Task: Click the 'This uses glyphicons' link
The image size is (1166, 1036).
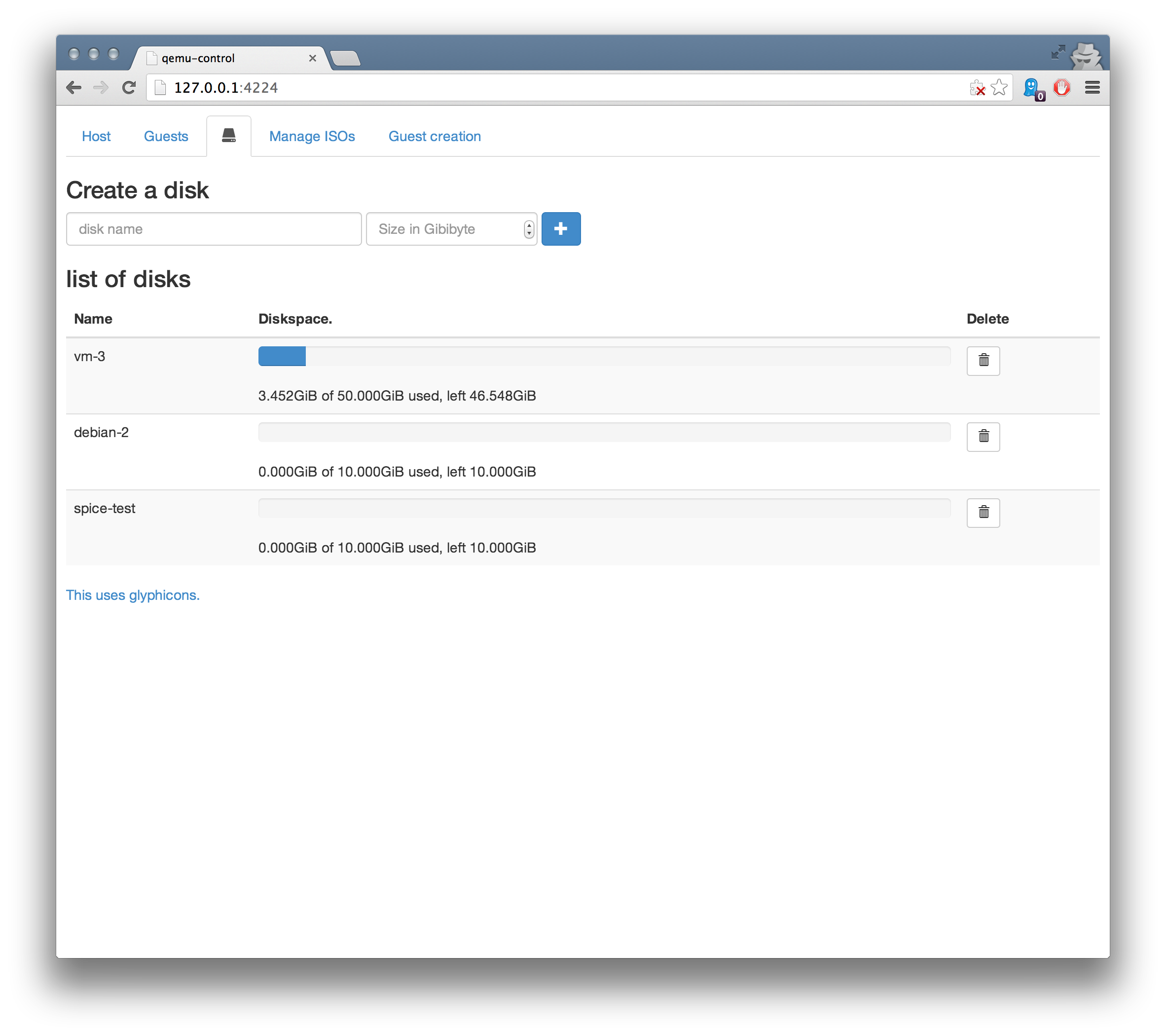Action: [133, 595]
